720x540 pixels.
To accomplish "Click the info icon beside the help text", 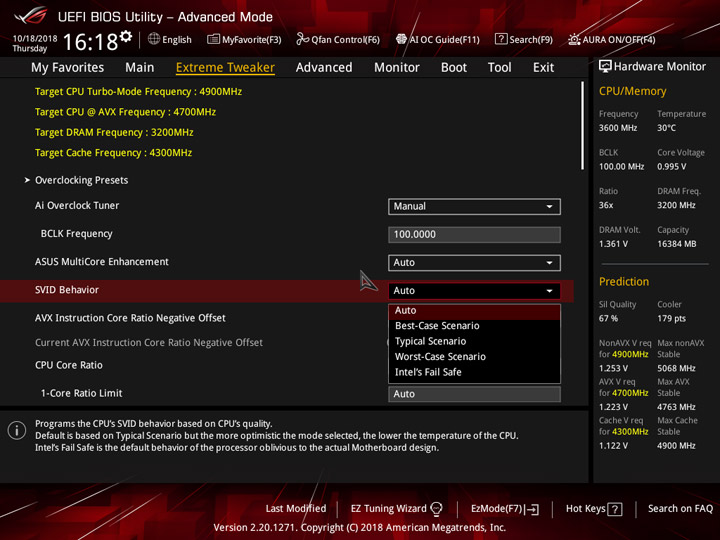I will point(17,430).
